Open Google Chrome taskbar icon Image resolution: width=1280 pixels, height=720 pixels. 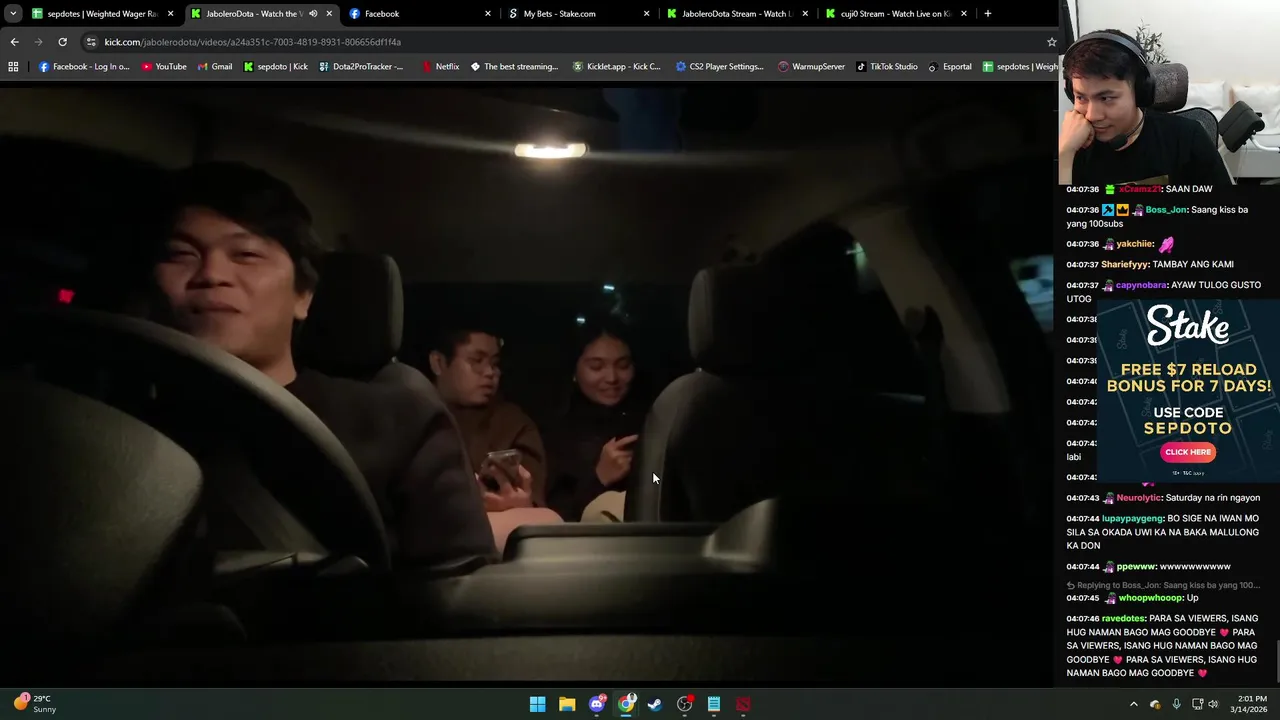(626, 704)
